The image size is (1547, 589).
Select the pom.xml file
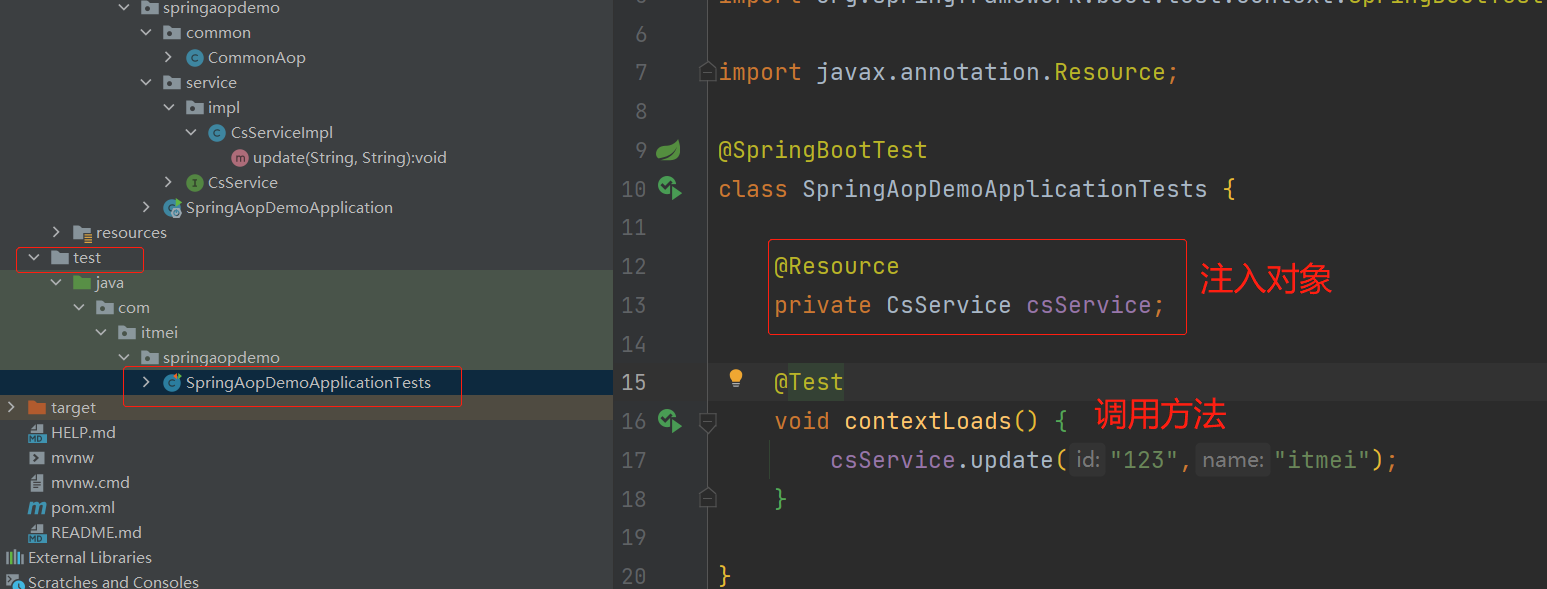83,508
